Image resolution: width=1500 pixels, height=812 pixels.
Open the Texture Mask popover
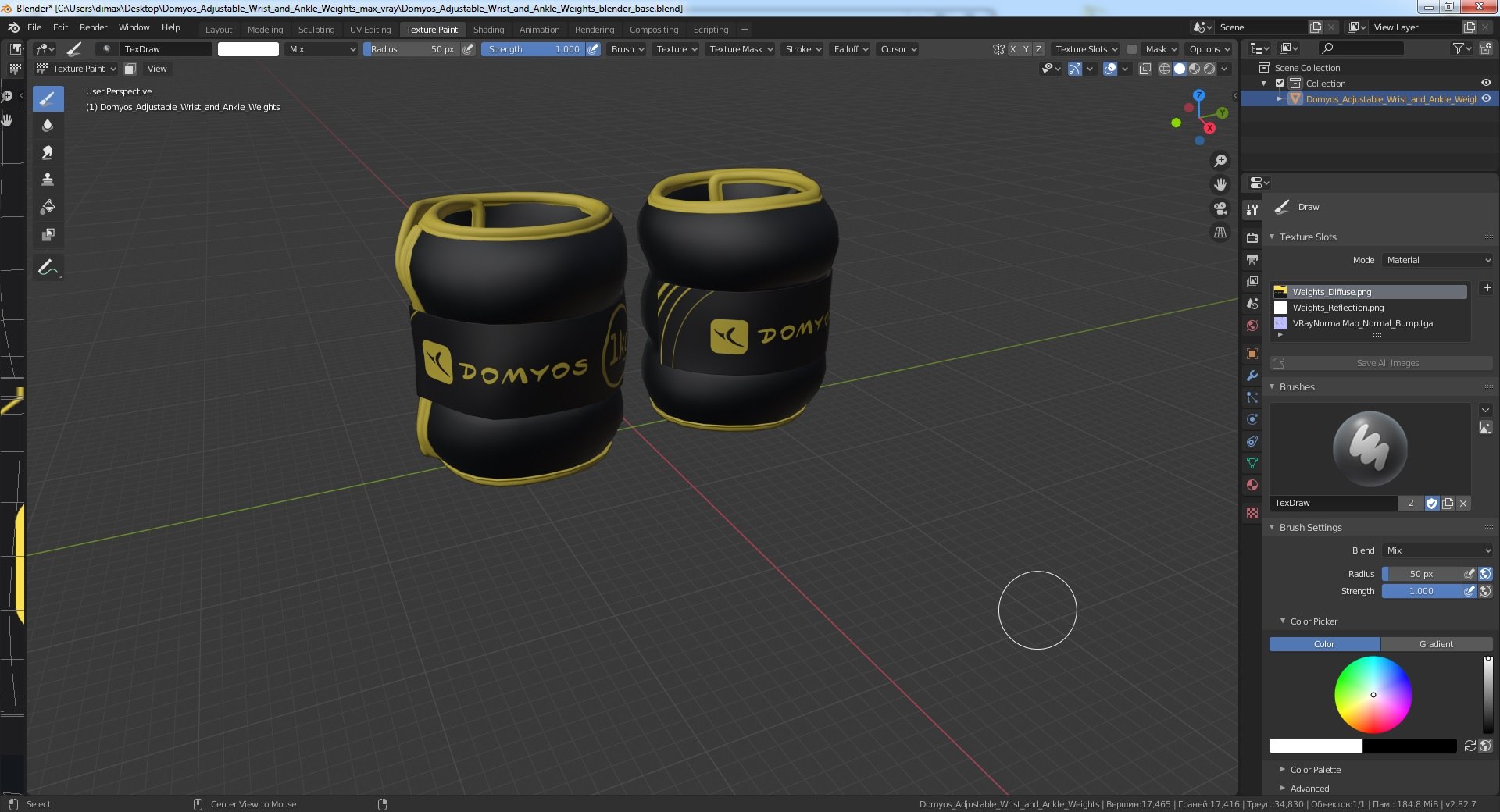pyautogui.click(x=741, y=49)
